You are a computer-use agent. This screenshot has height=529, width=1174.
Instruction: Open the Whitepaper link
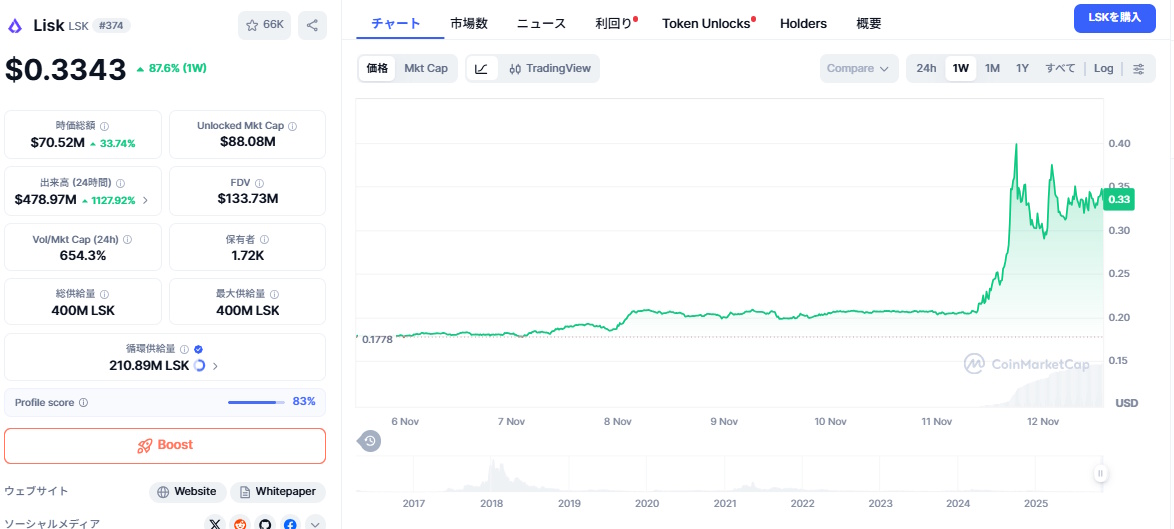point(278,492)
